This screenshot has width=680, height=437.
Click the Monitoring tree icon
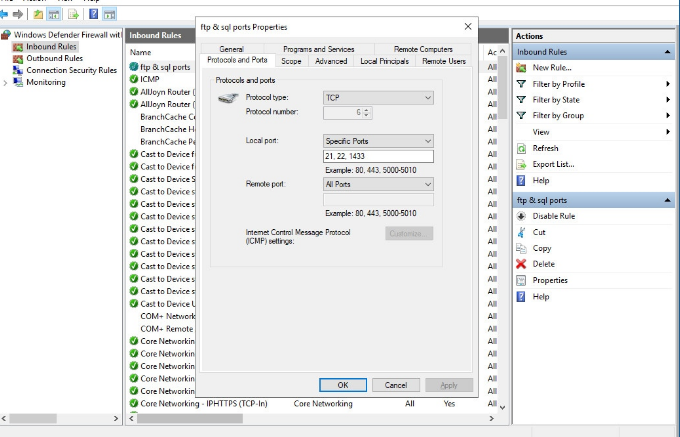[x=18, y=82]
